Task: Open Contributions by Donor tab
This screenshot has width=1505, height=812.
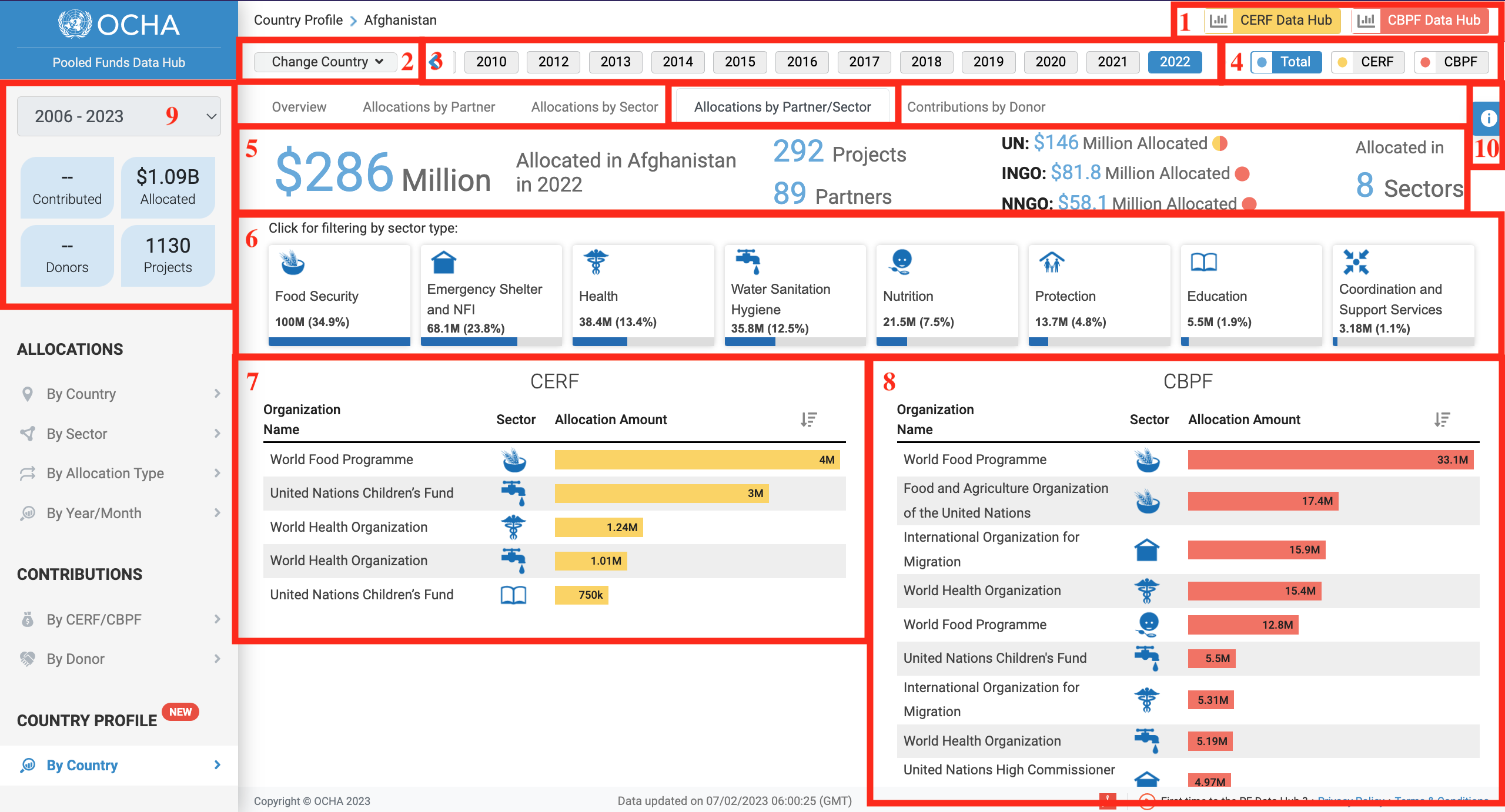Action: (x=976, y=107)
